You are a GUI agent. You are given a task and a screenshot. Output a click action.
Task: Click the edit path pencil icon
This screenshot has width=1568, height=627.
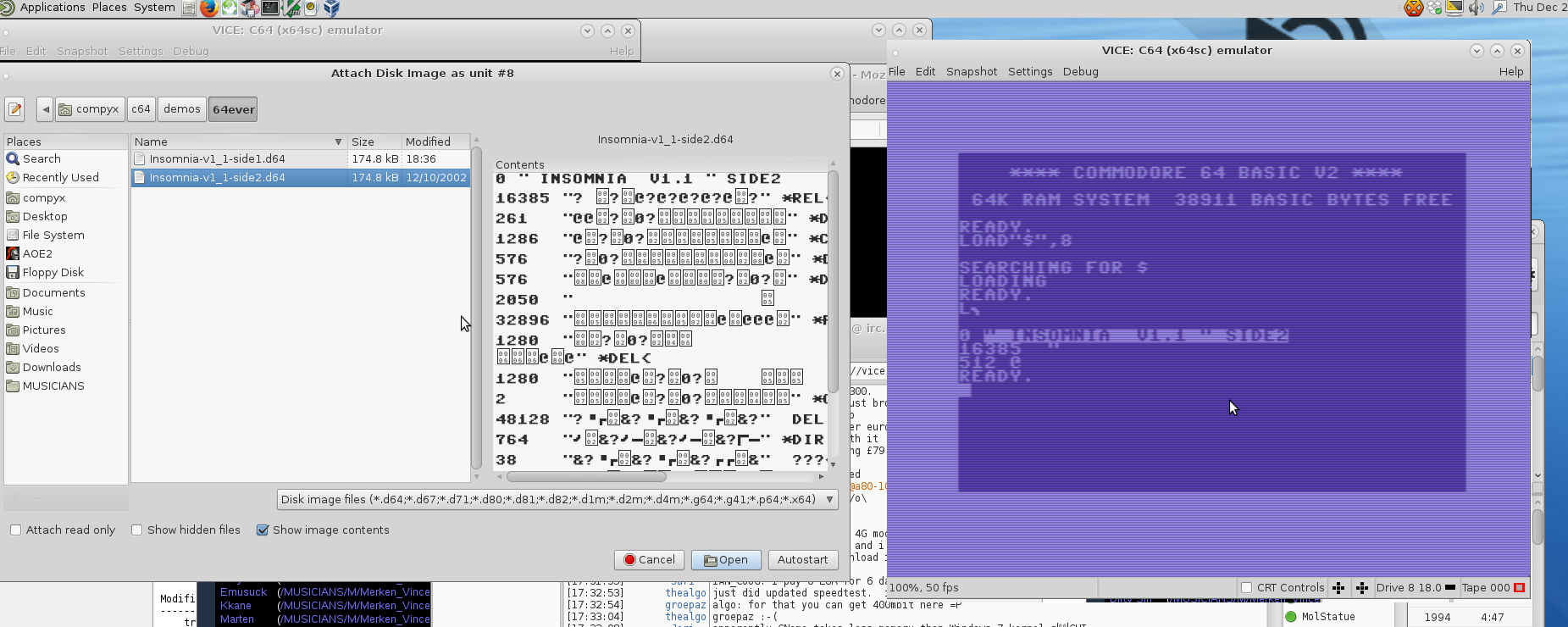[x=14, y=109]
